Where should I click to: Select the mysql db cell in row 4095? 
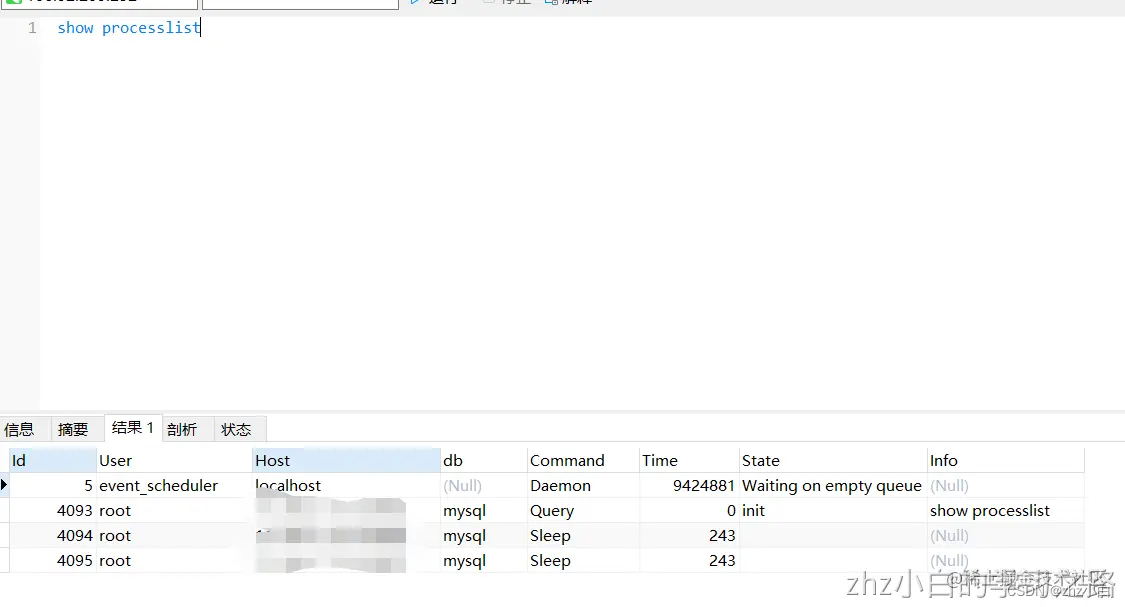(484, 560)
